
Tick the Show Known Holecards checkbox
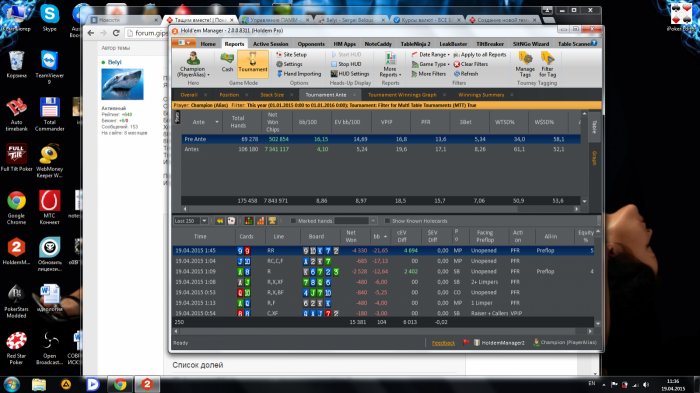pyautogui.click(x=387, y=221)
